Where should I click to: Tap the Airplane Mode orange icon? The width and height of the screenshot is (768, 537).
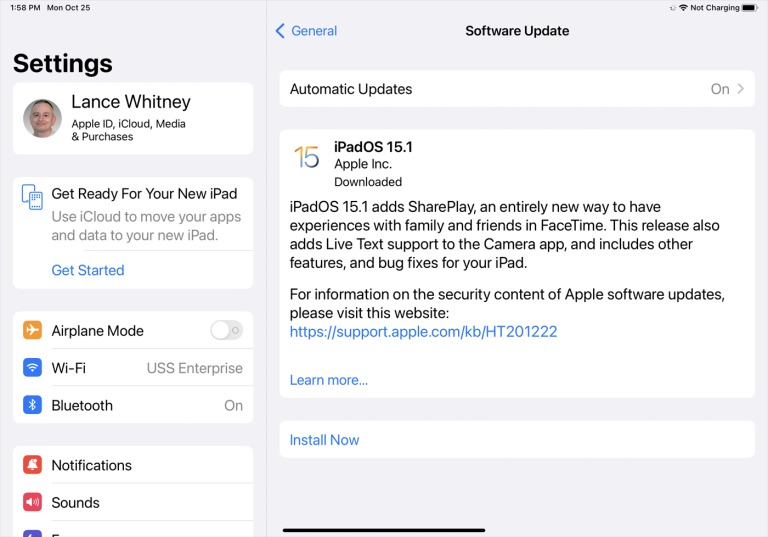click(32, 330)
